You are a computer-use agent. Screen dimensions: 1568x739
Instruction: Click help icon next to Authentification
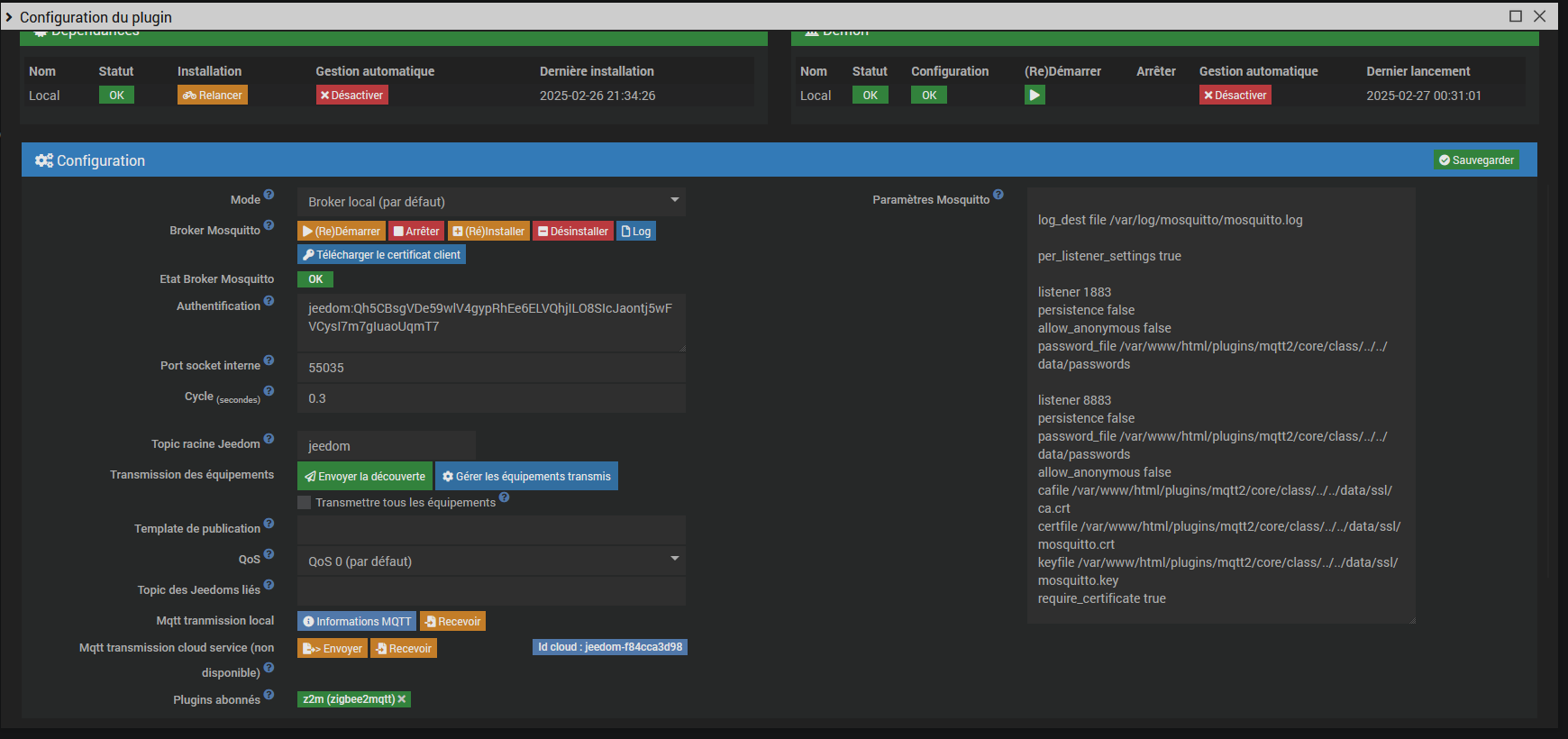pos(269,301)
